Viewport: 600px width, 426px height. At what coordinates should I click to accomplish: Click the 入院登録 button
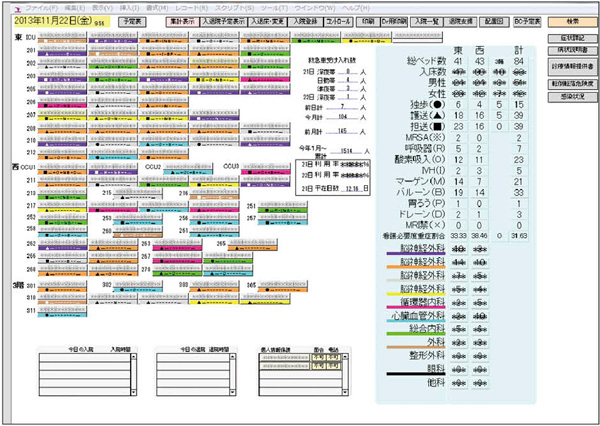coord(305,22)
